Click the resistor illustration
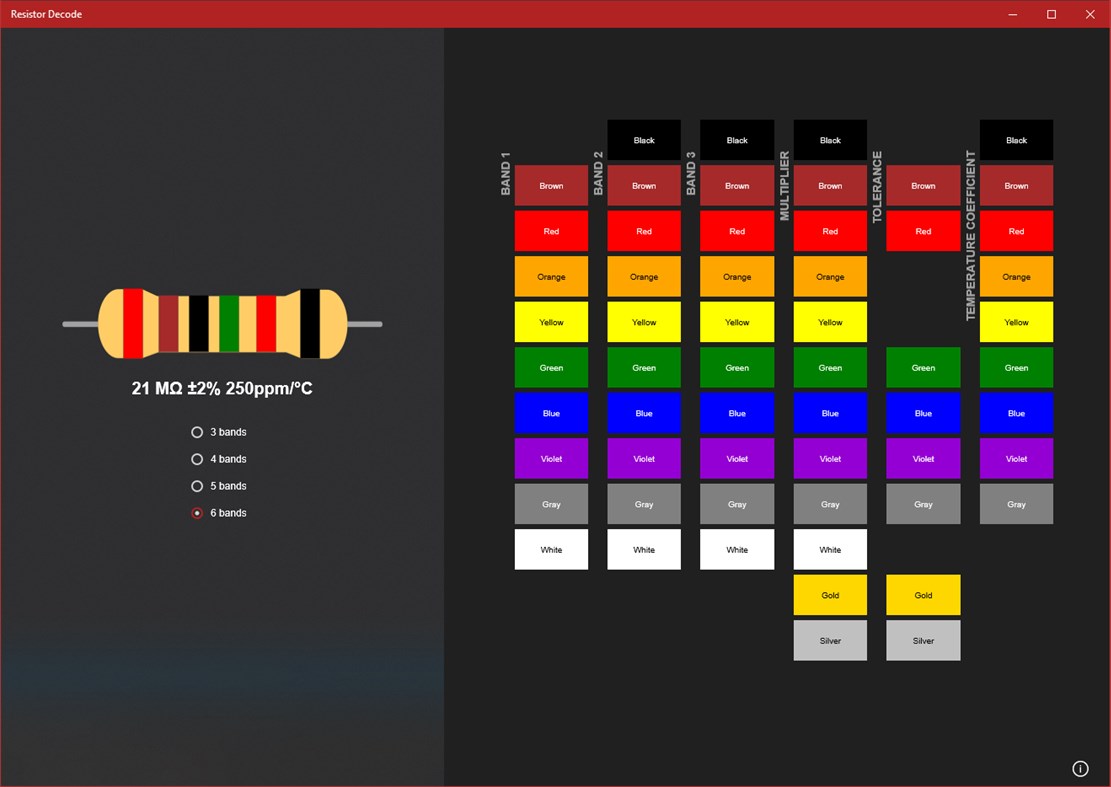The width and height of the screenshot is (1111, 787). [x=221, y=323]
